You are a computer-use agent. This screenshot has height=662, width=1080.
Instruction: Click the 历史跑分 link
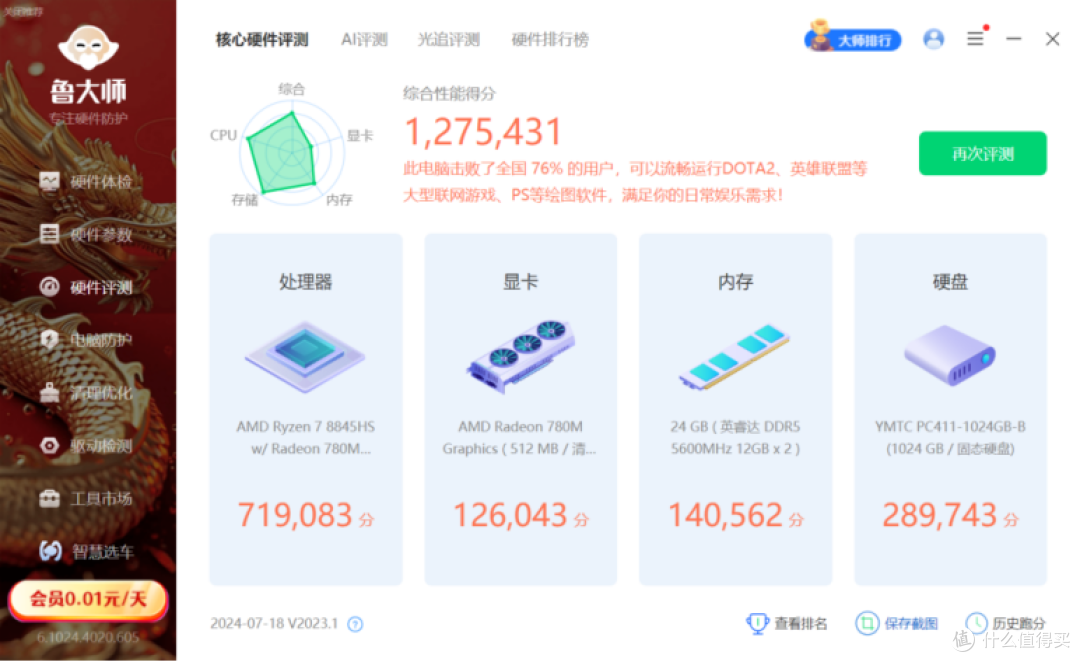pos(1019,623)
